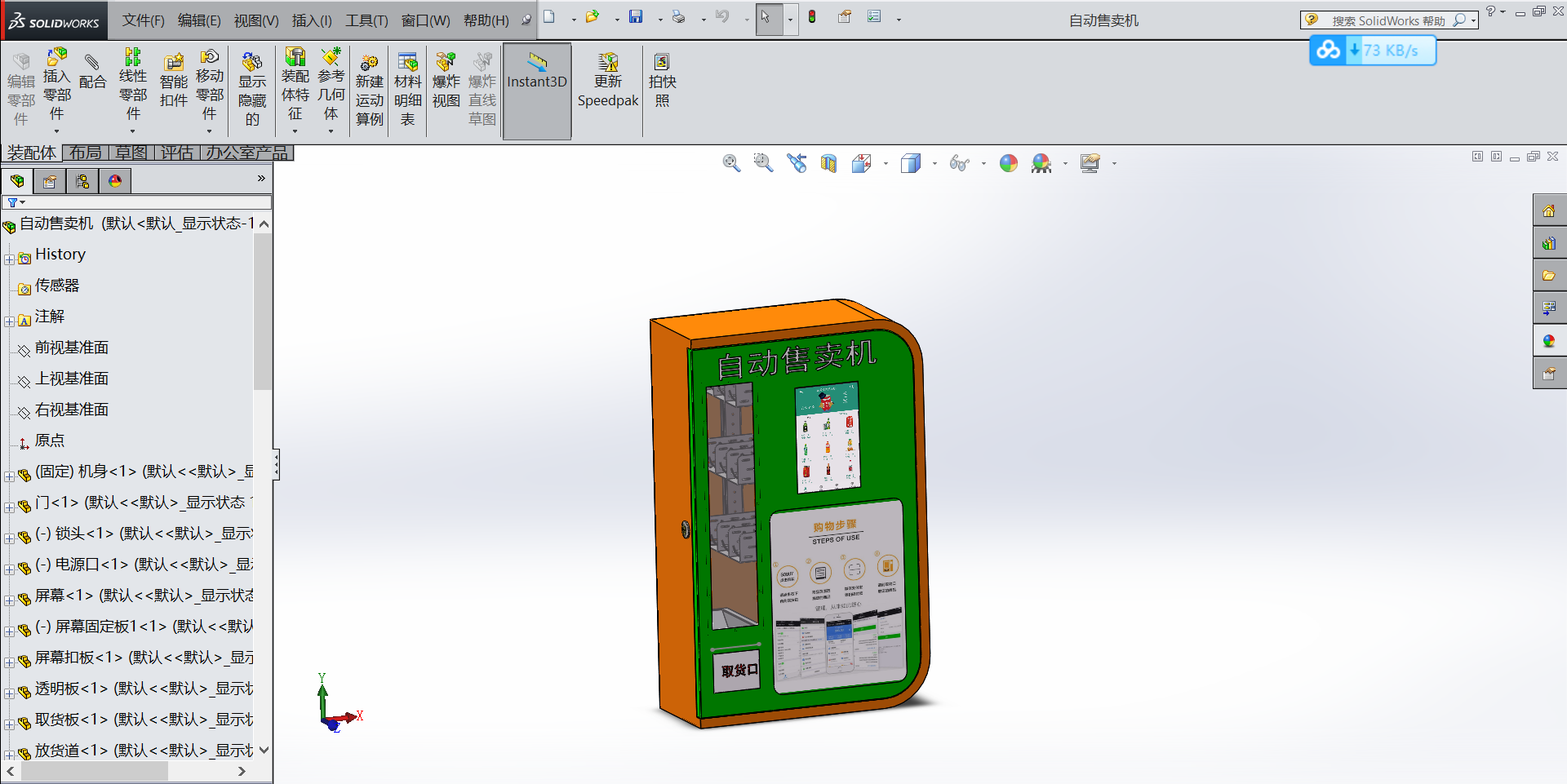Image resolution: width=1567 pixels, height=784 pixels.
Task: Click Hide/Show Items glasses icon
Action: click(959, 163)
